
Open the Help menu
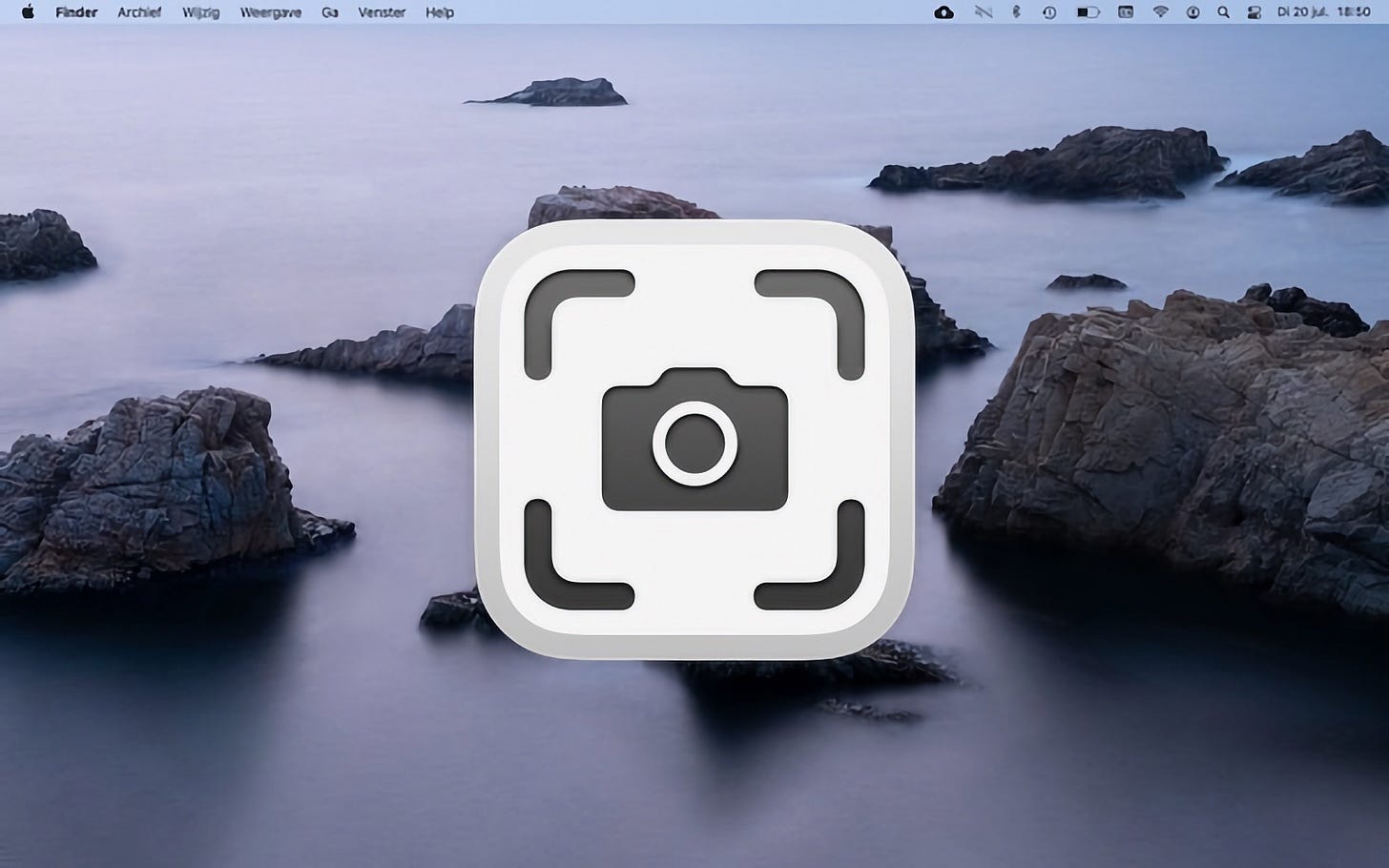point(440,12)
